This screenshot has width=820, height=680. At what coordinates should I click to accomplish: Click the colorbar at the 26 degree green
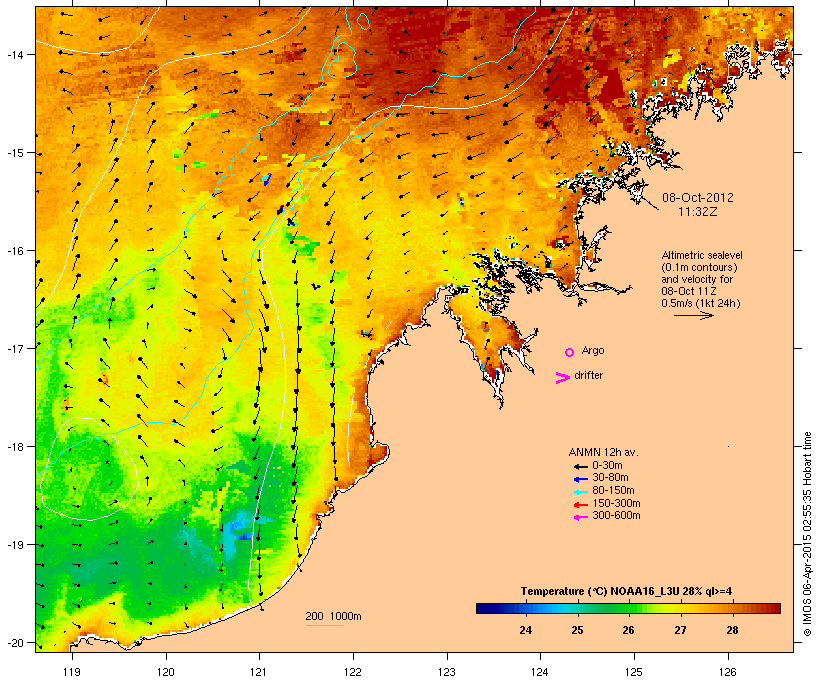pyautogui.click(x=629, y=608)
